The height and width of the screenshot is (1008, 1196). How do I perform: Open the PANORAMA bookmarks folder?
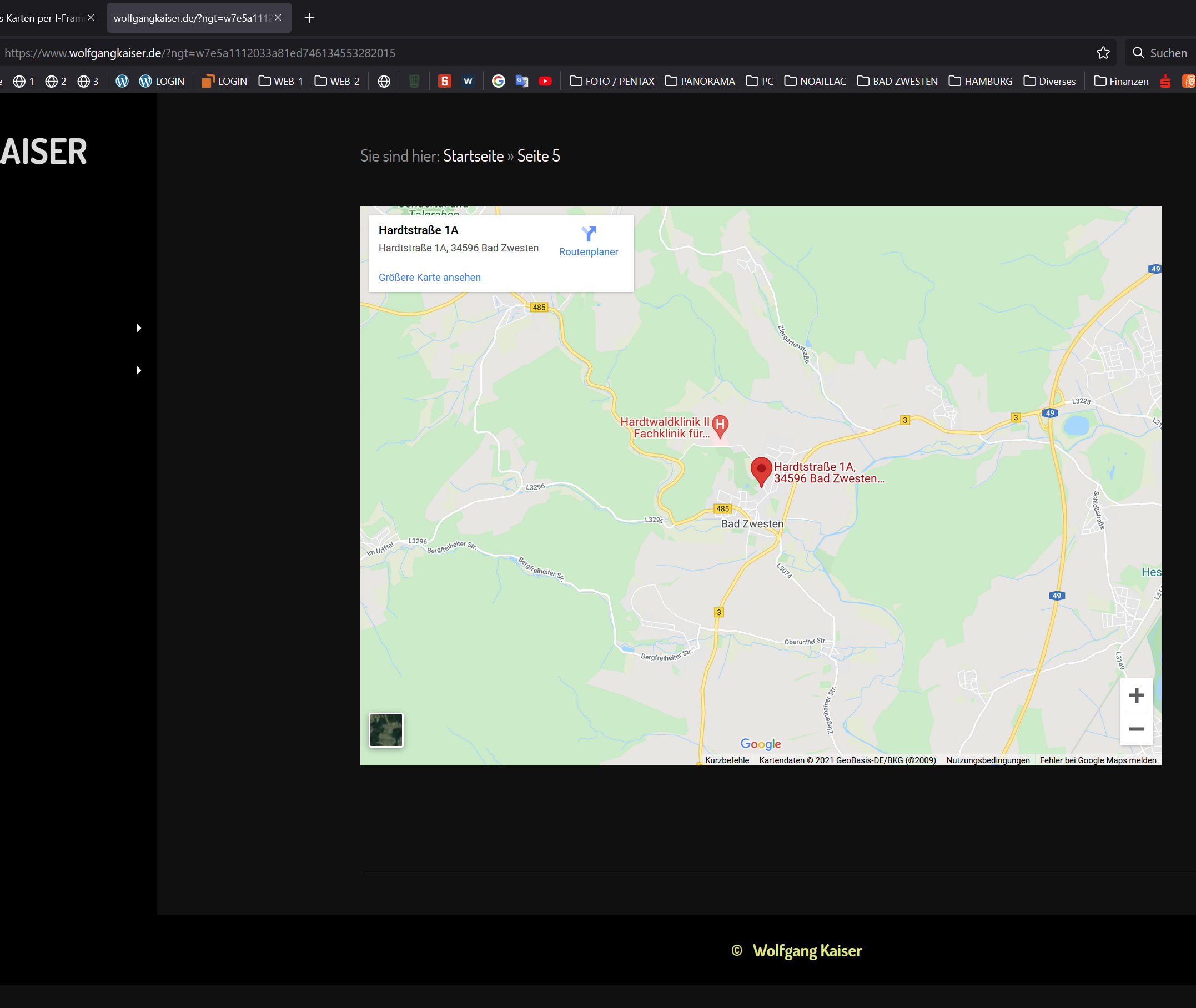(x=700, y=81)
